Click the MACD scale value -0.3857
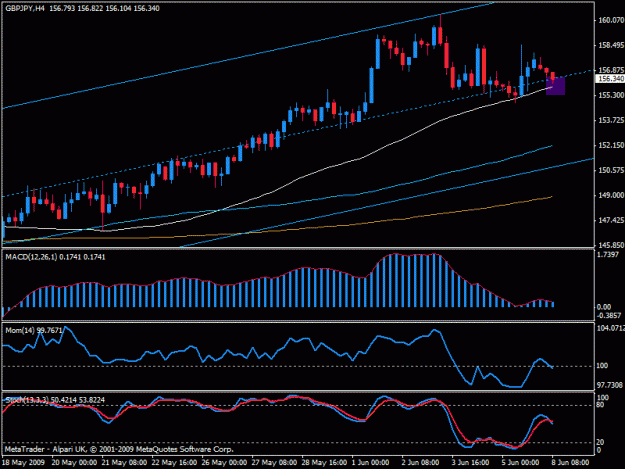This screenshot has height=469, width=625. click(x=609, y=316)
